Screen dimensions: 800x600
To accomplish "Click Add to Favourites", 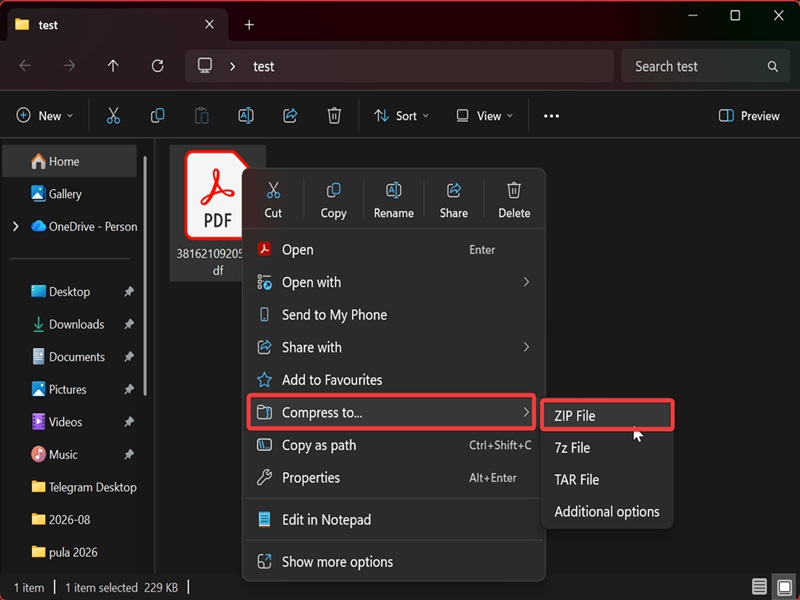I will [x=394, y=380].
